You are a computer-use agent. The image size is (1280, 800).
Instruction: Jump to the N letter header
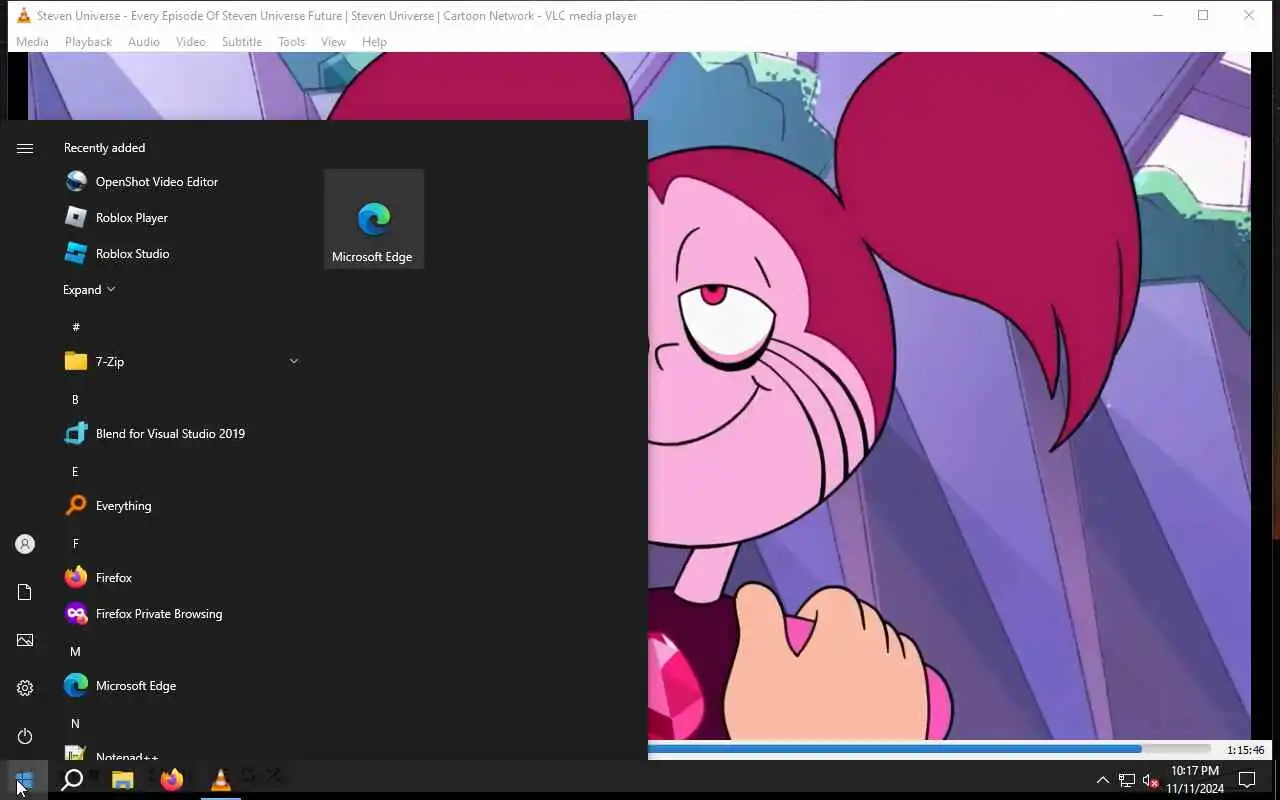pos(75,723)
